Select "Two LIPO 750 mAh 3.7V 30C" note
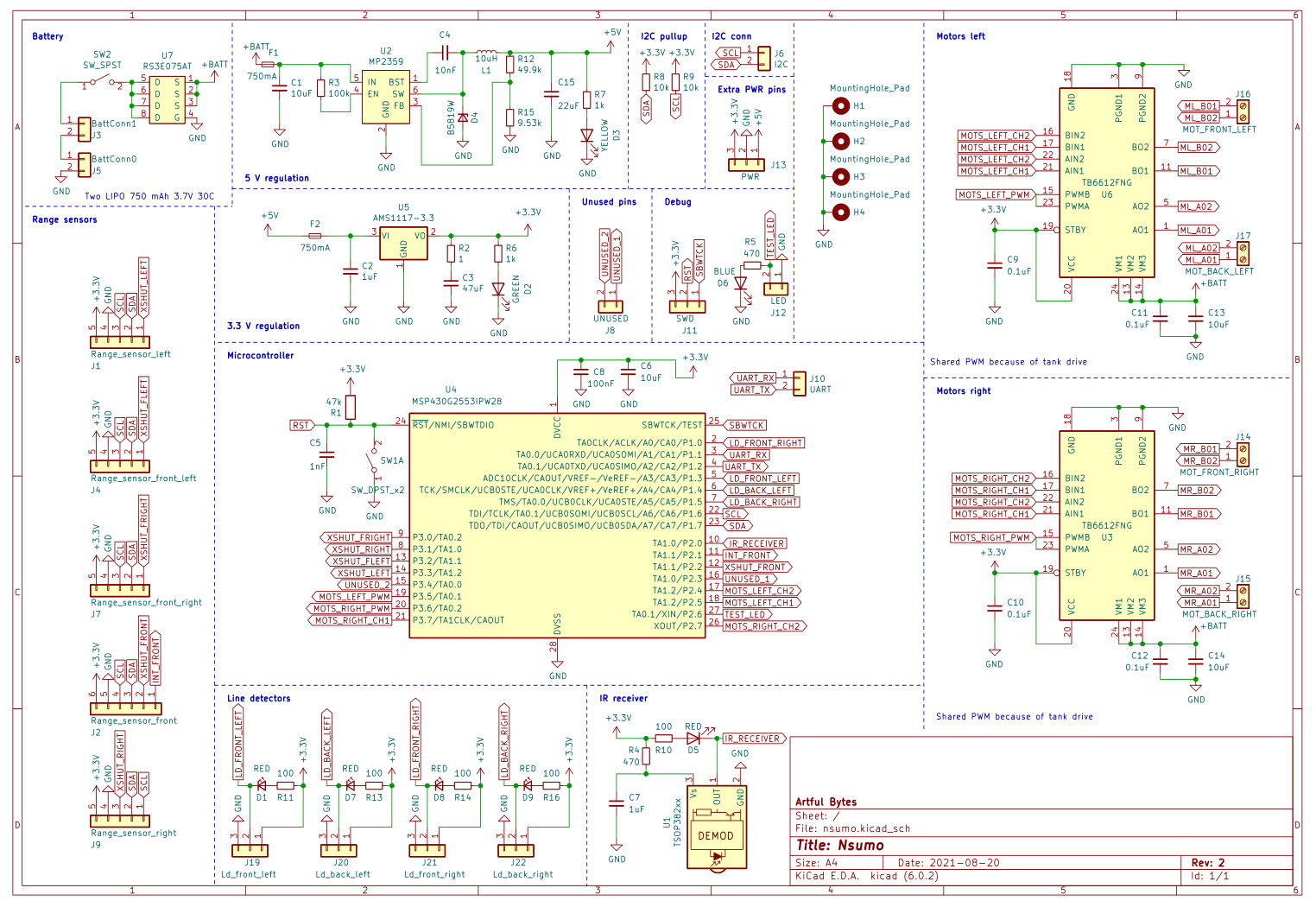Viewport: 1316px width, 907px height. point(149,196)
